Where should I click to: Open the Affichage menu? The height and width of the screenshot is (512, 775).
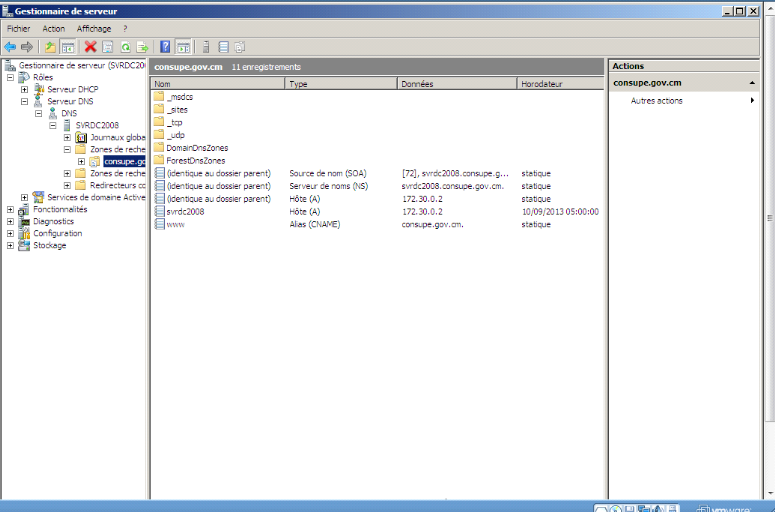pyautogui.click(x=94, y=29)
